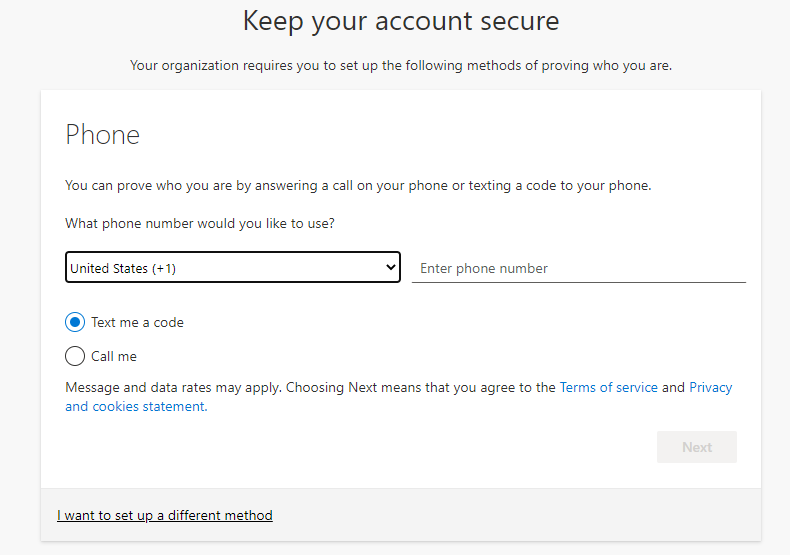Open the Privacy link at line end

pyautogui.click(x=710, y=387)
